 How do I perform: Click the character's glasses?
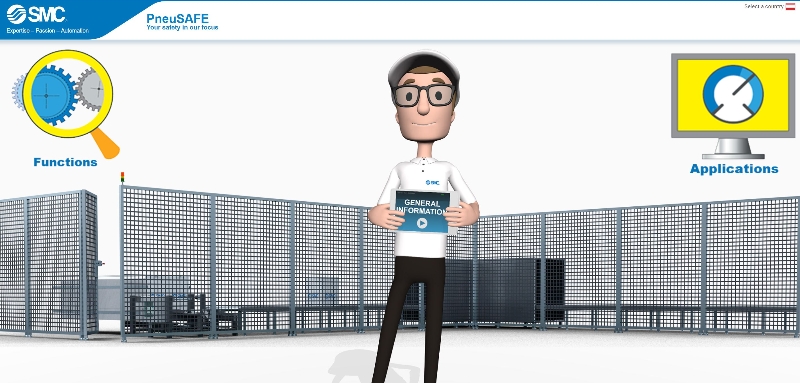click(423, 95)
